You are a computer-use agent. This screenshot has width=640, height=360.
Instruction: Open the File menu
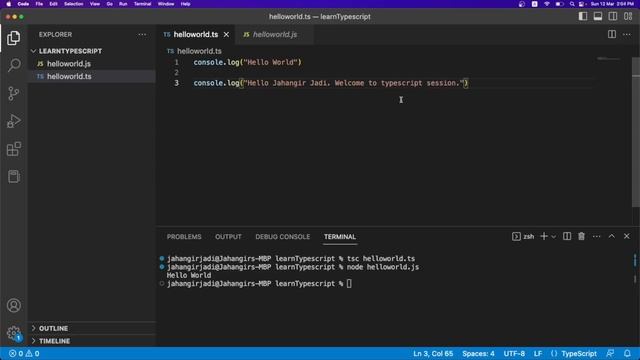pos(39,4)
